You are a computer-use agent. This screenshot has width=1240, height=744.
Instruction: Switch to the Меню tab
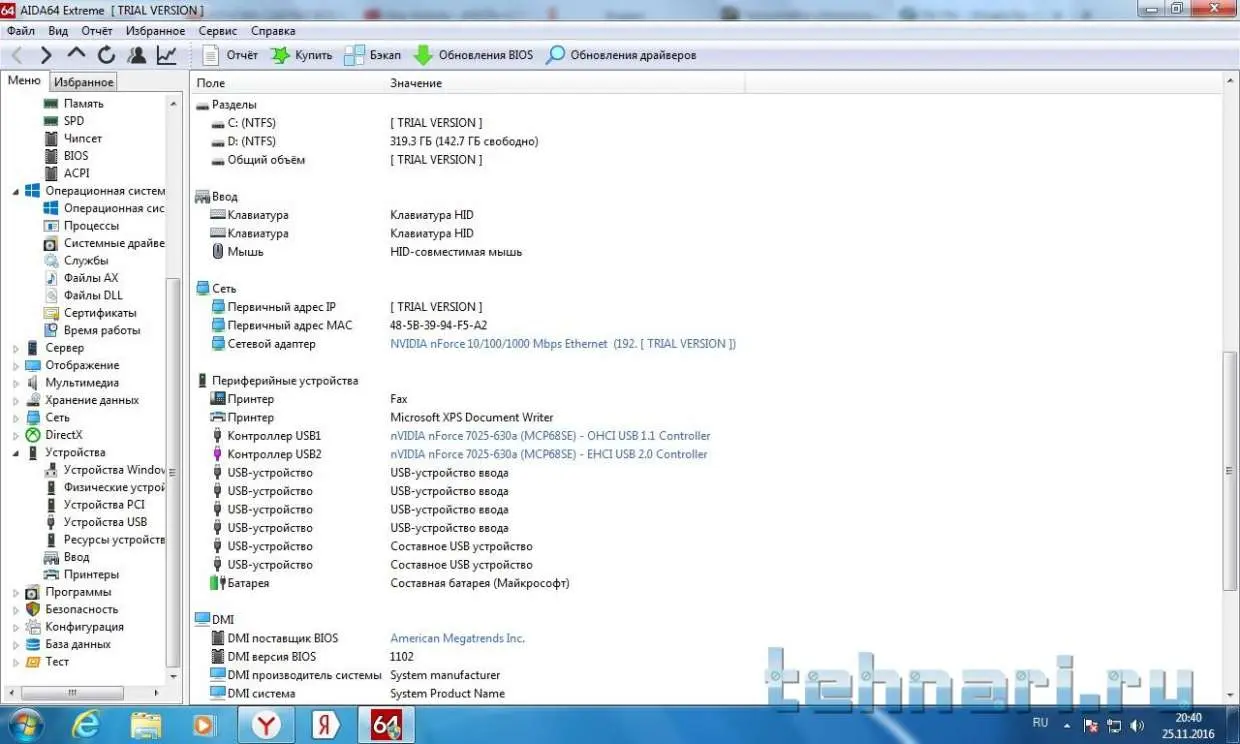24,81
